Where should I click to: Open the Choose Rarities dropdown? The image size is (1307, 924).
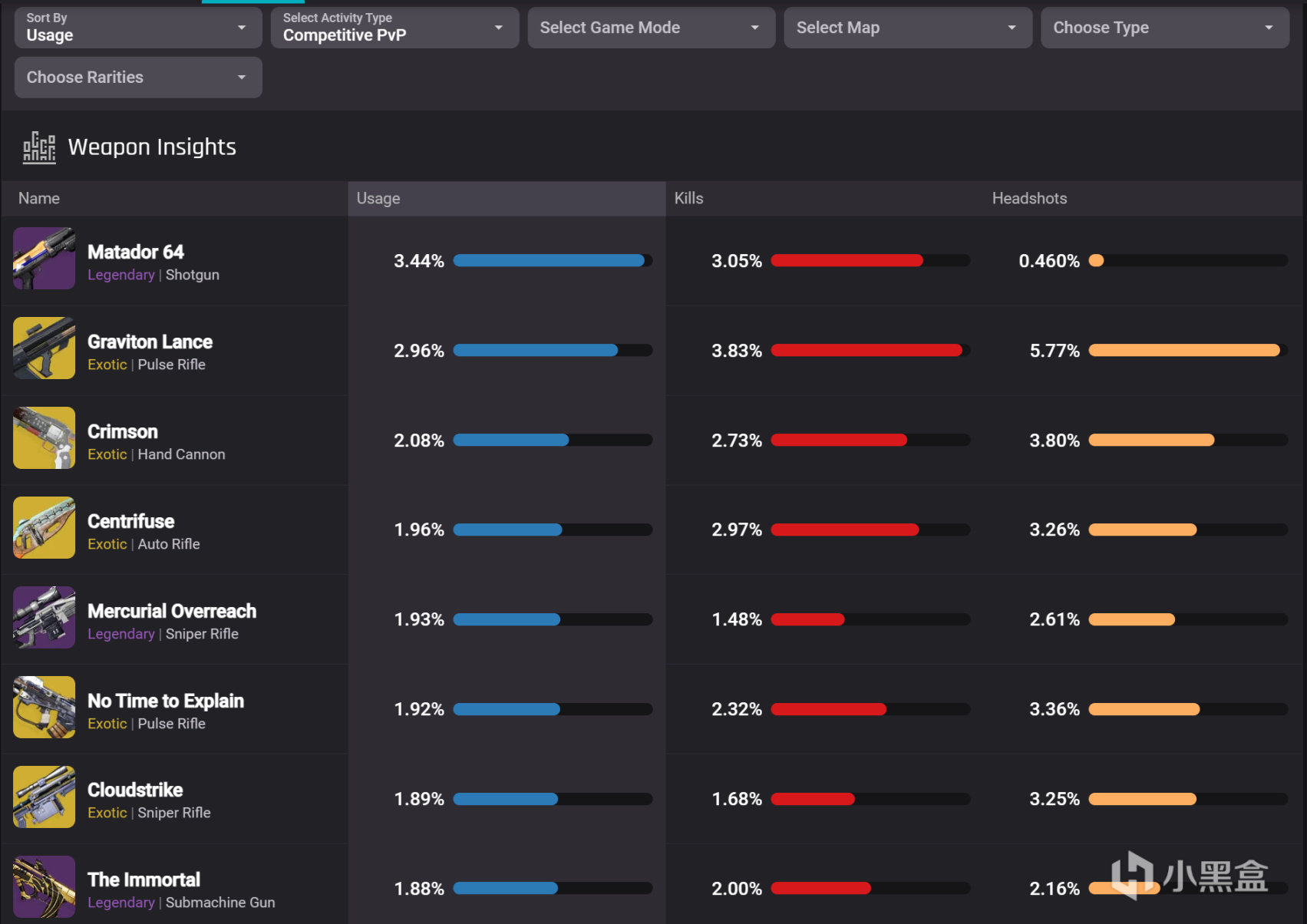[x=138, y=78]
